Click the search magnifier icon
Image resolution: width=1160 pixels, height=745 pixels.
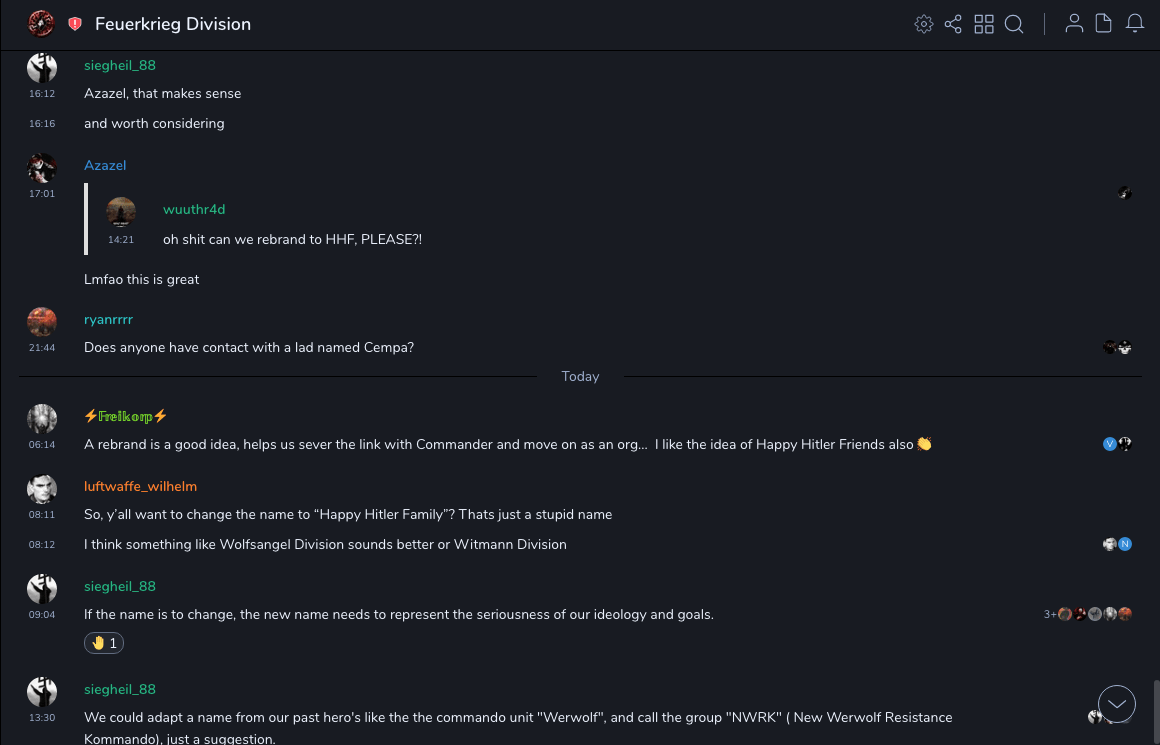[x=1014, y=24]
